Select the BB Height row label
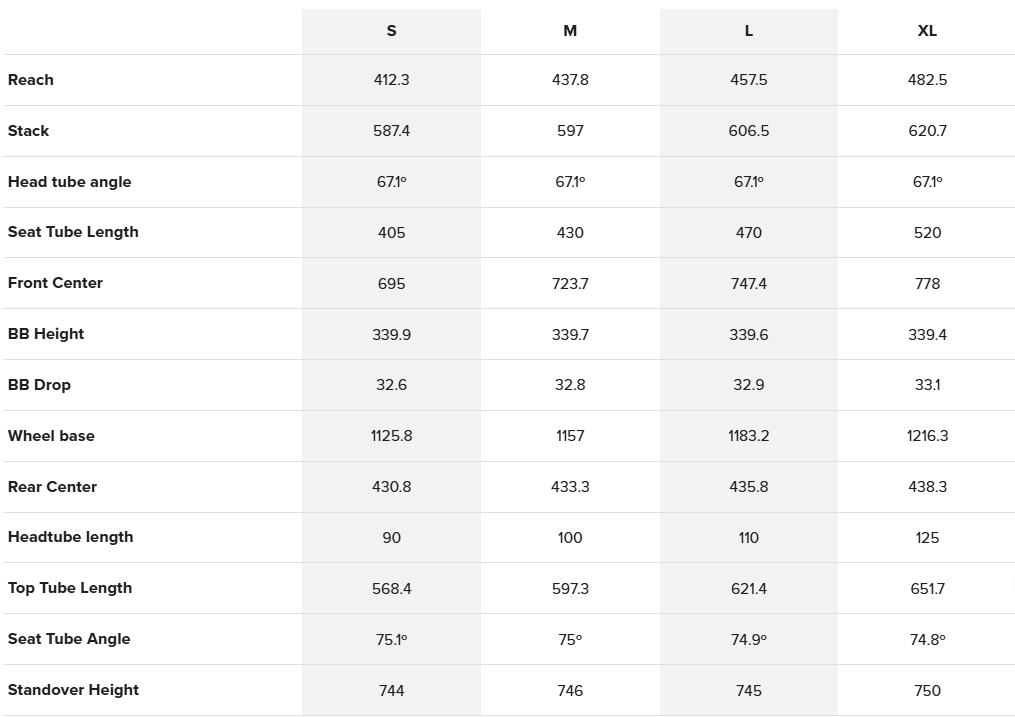 click(x=46, y=334)
